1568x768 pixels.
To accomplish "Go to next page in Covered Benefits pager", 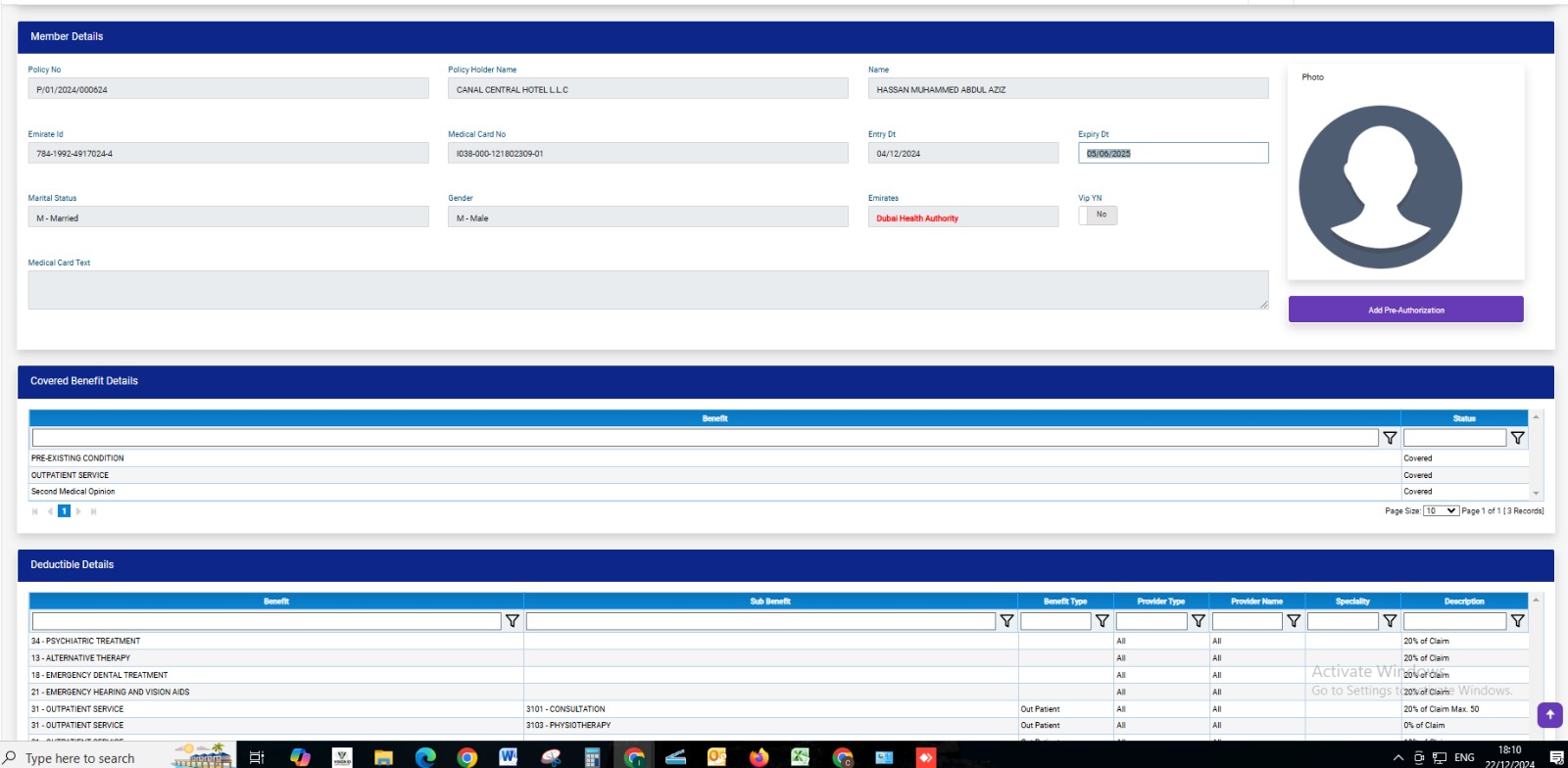I will [x=78, y=511].
